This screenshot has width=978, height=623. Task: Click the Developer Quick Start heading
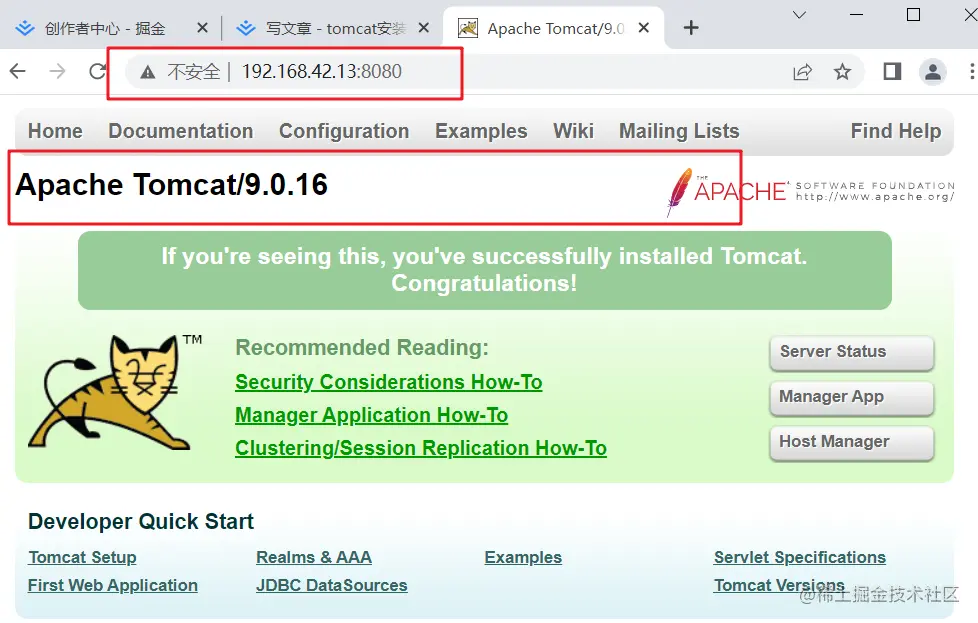tap(141, 521)
